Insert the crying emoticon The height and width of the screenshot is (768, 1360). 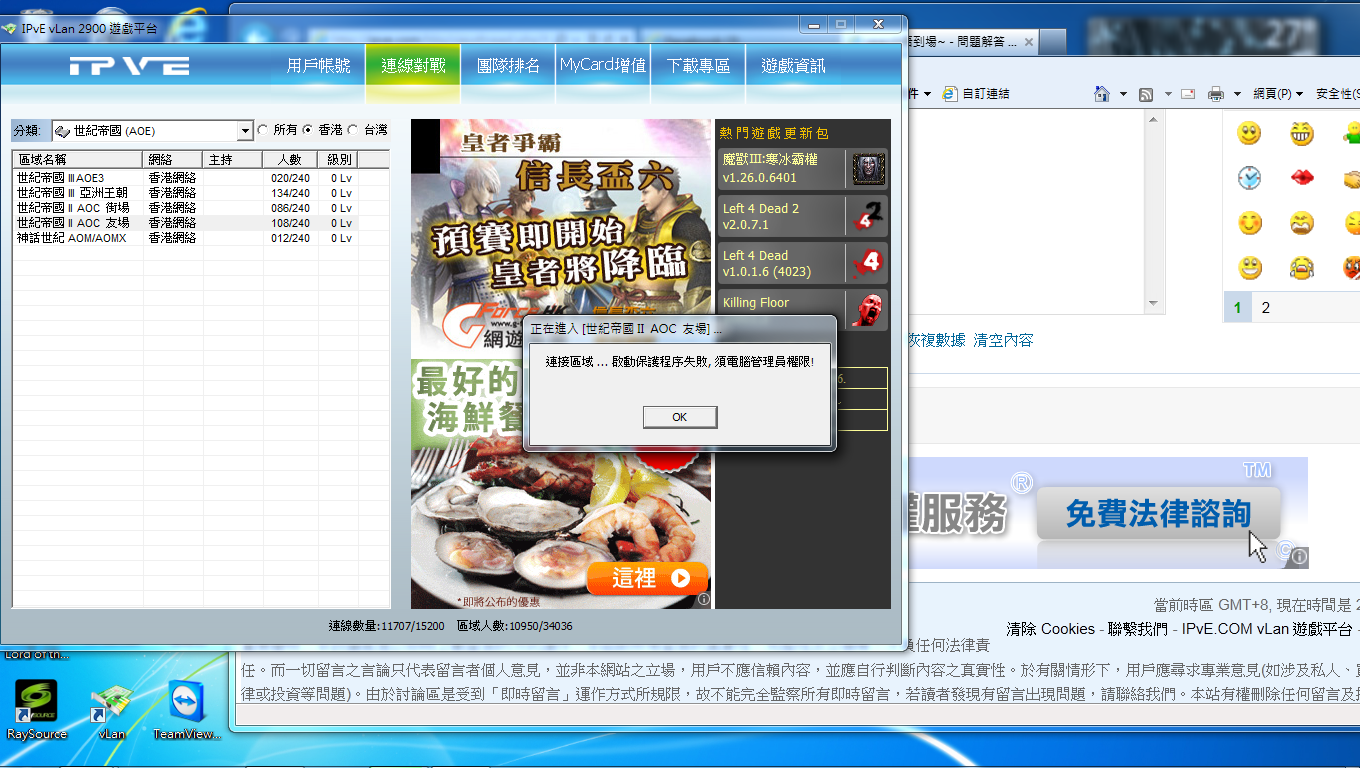(x=1302, y=267)
